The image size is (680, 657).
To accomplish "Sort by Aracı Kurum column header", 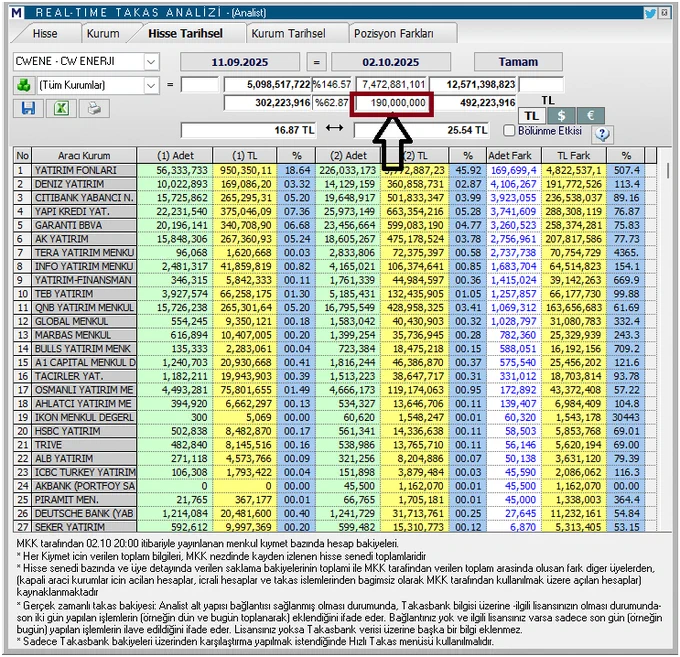I will pos(84,155).
